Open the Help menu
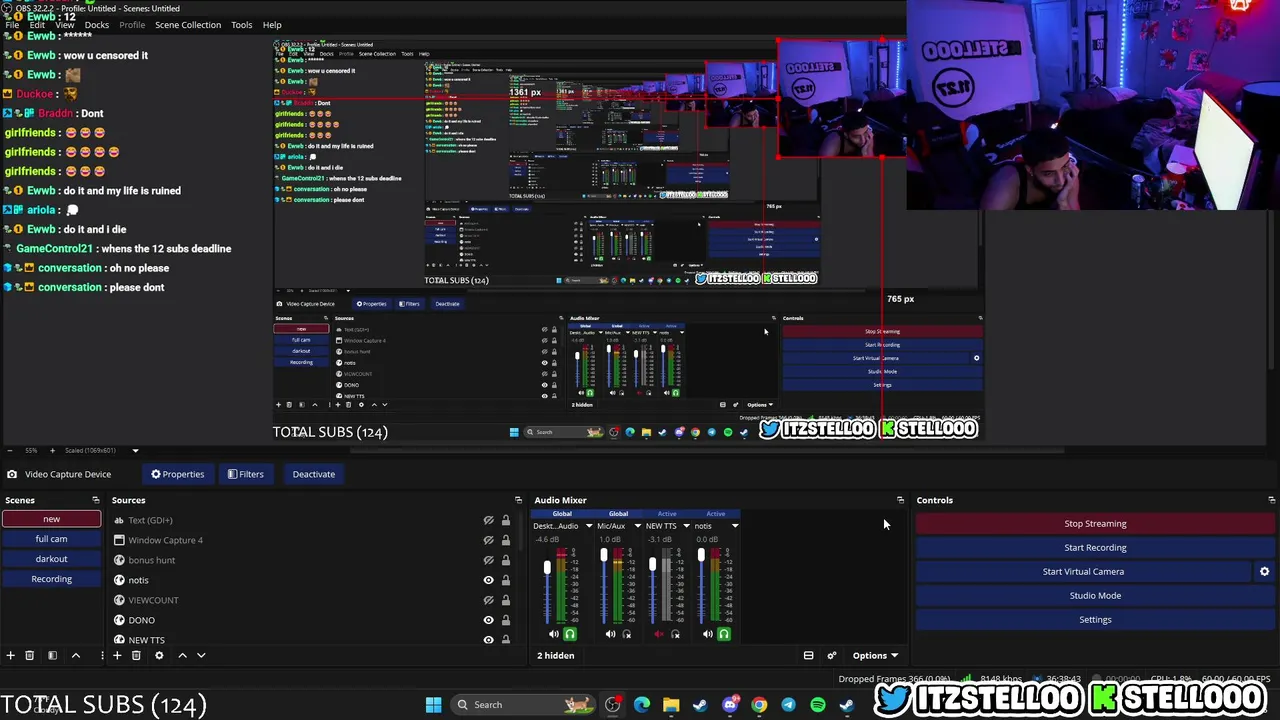 [x=272, y=25]
